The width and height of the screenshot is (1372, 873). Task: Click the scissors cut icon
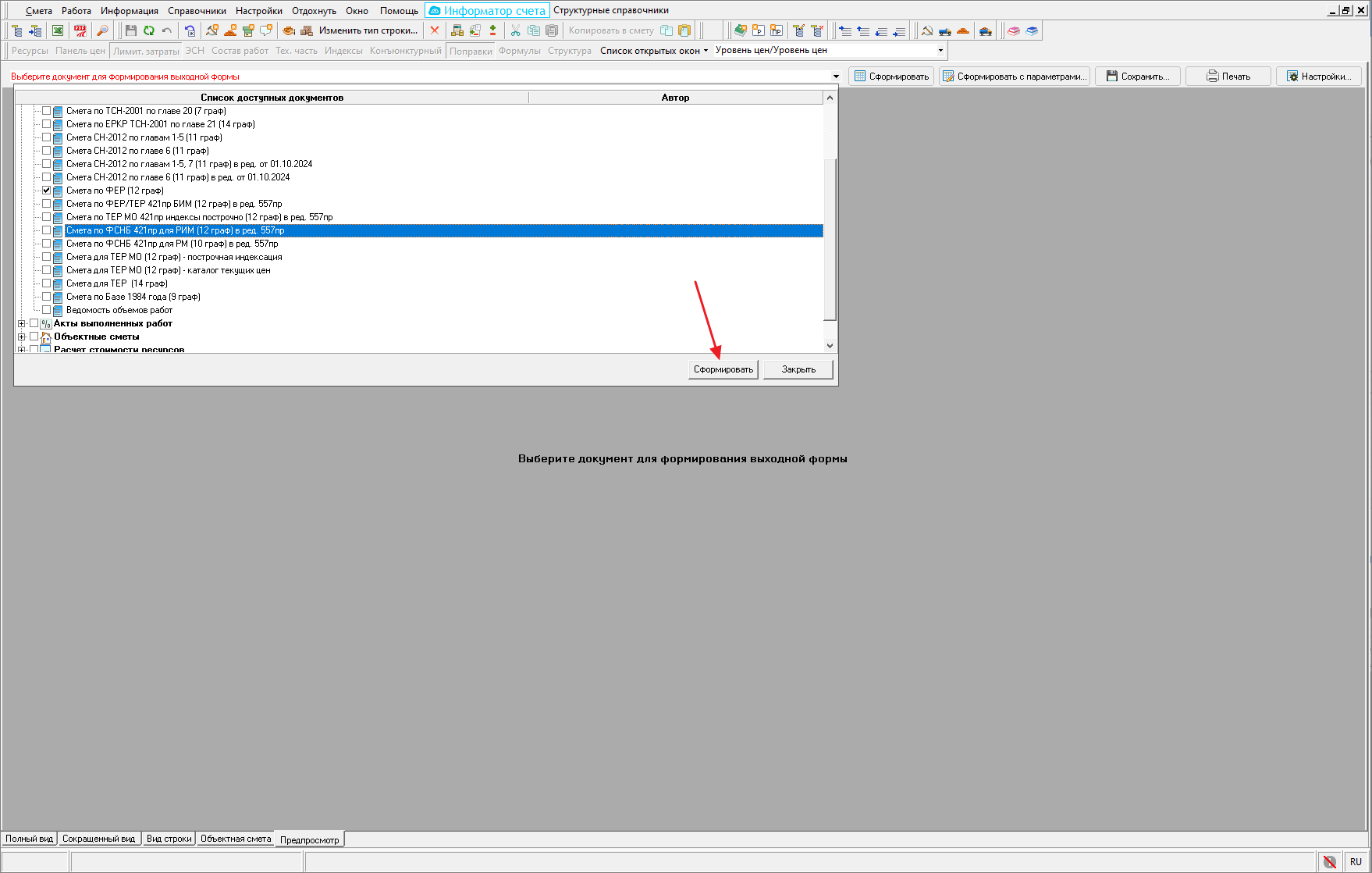point(515,30)
